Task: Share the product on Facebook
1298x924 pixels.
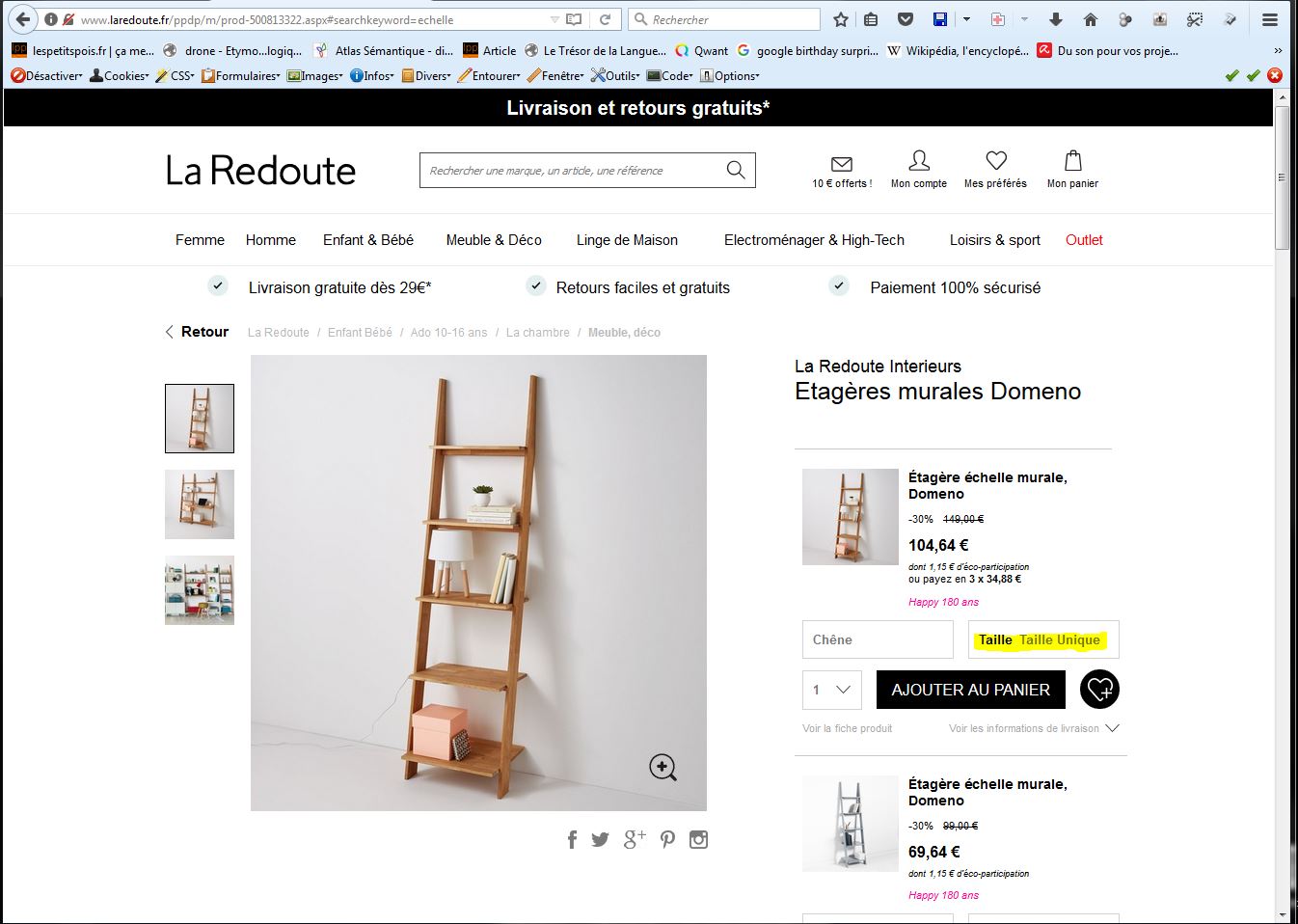Action: (572, 839)
